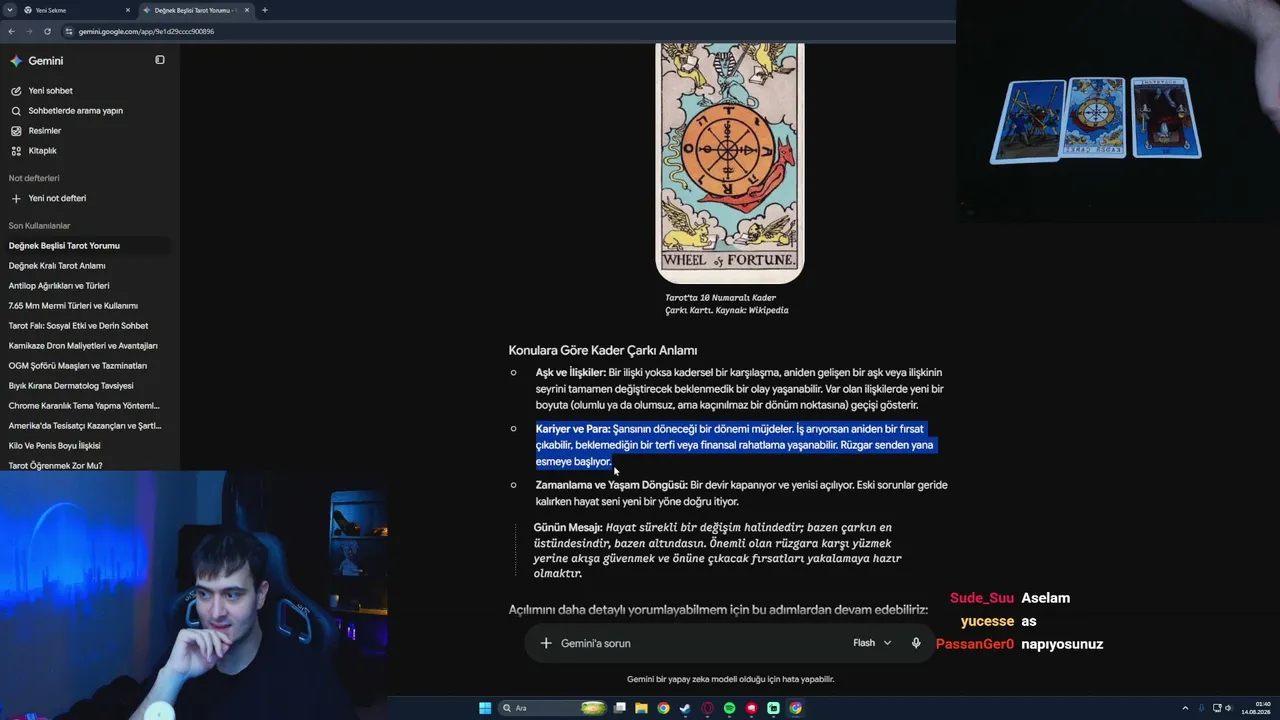Viewport: 1280px width, 720px height.
Task: Reload the page with the refresh icon
Action: tap(47, 31)
